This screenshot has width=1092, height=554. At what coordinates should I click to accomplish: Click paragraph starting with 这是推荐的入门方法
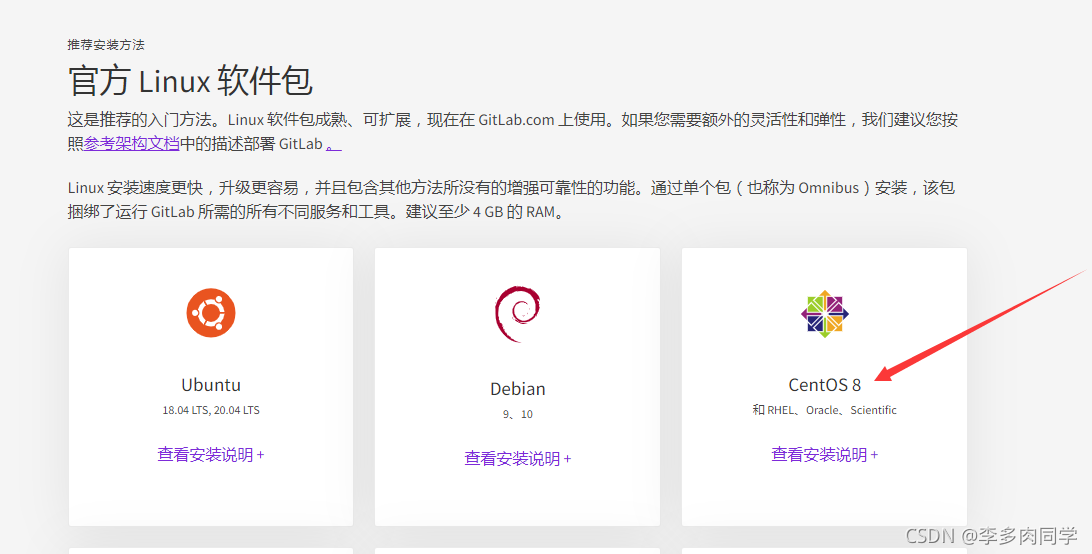[x=513, y=132]
